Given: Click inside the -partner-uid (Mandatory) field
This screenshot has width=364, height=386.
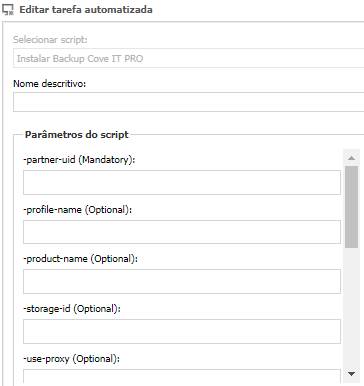Looking at the screenshot, I should pos(182,182).
